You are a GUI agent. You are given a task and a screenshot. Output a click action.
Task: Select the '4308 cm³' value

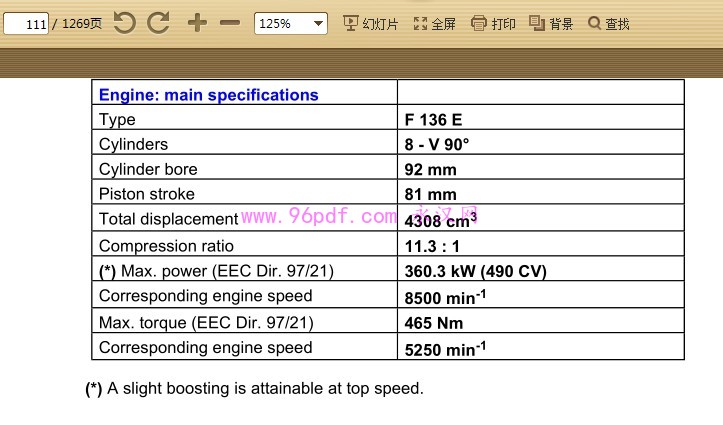[x=440, y=220]
